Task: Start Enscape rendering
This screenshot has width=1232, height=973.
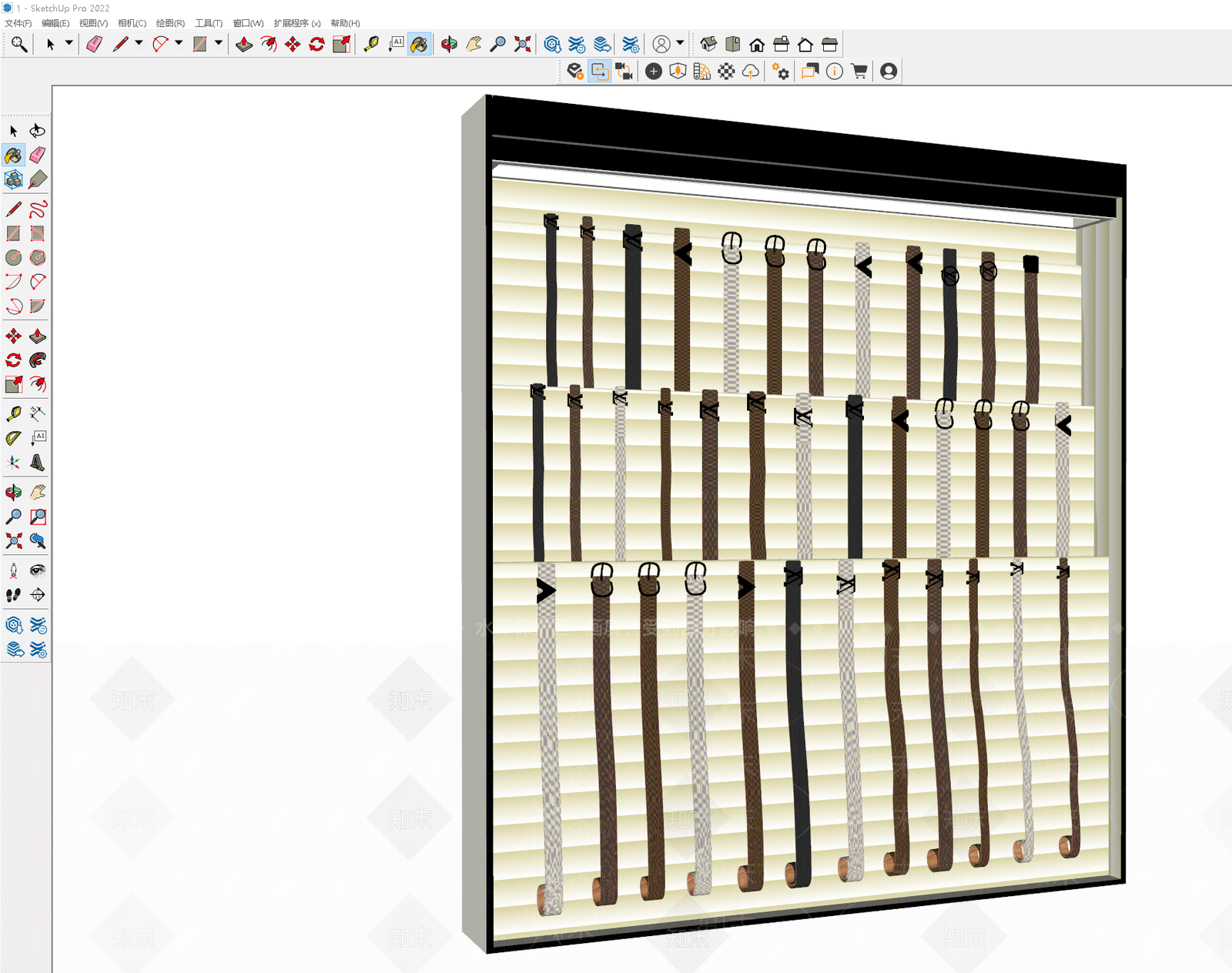Action: (x=575, y=72)
